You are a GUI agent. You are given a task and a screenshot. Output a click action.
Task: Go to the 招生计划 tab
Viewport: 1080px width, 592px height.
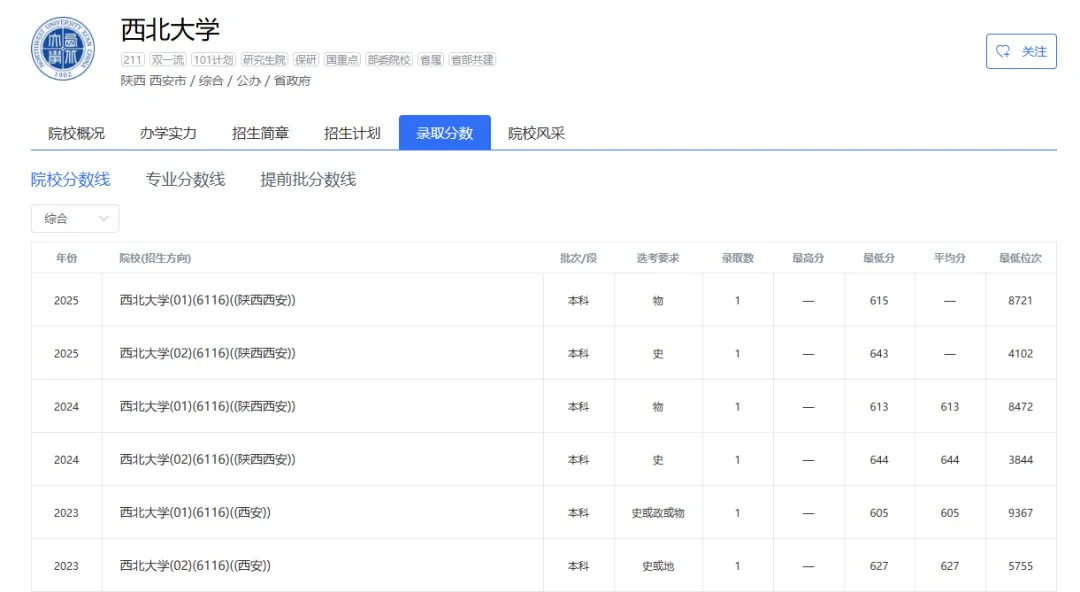point(352,133)
